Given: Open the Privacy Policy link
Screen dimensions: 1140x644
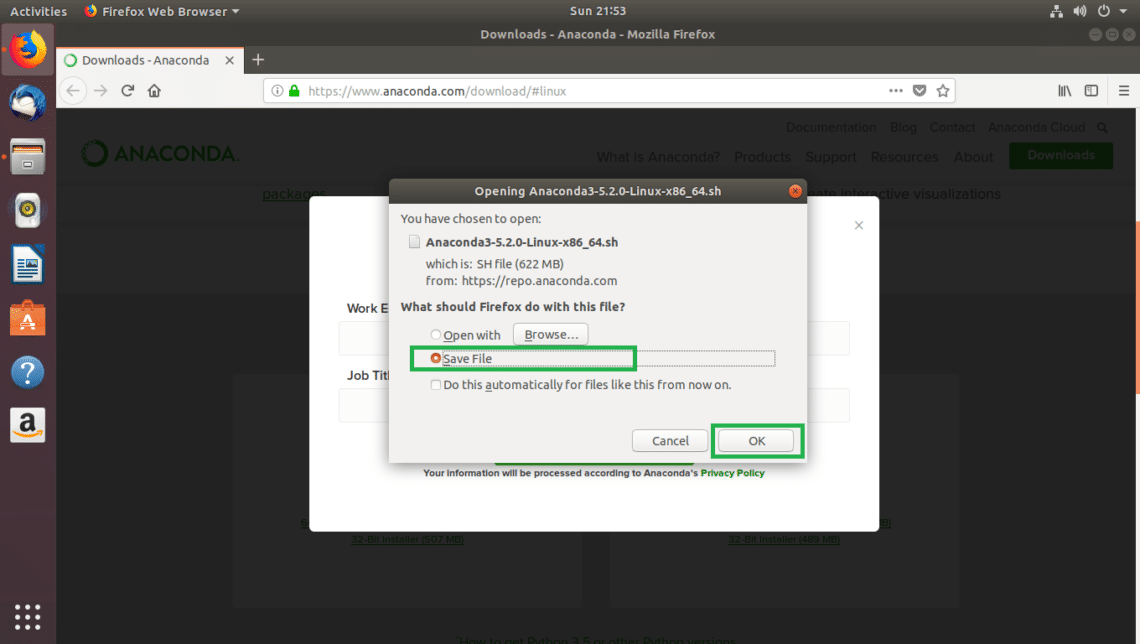Looking at the screenshot, I should [732, 473].
